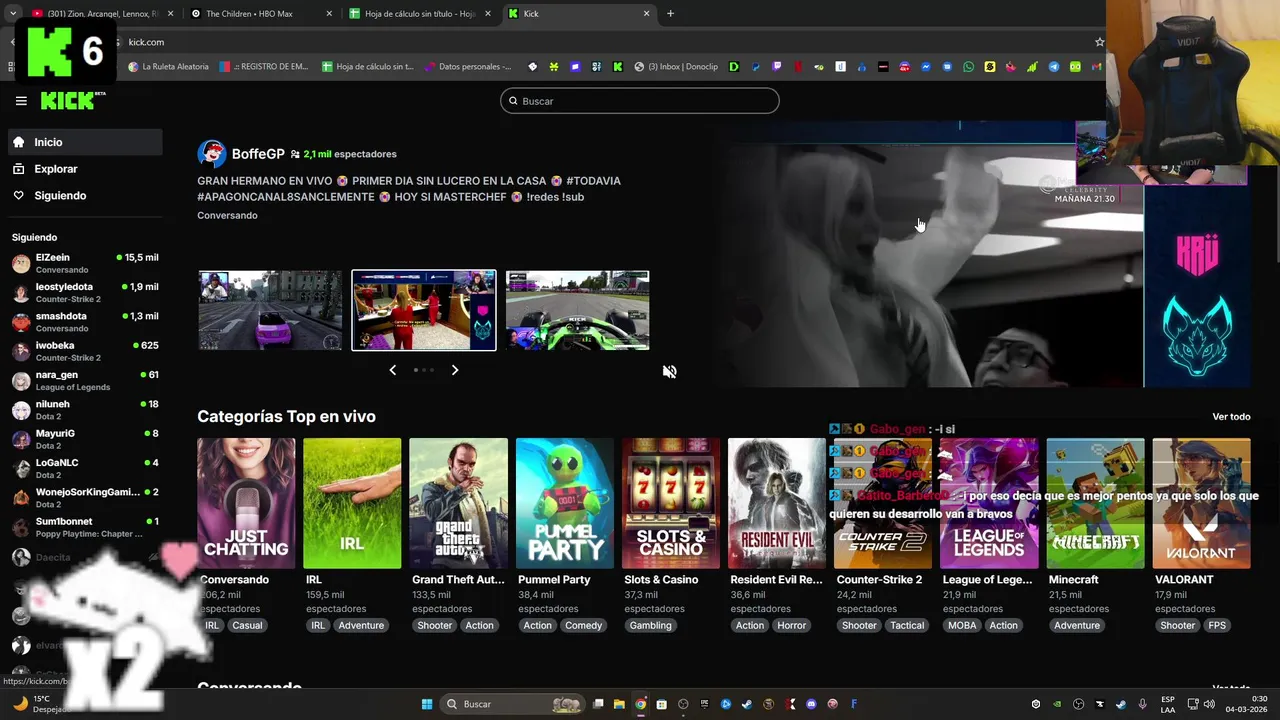Click the Horror tag under Resident Evil

791,626
